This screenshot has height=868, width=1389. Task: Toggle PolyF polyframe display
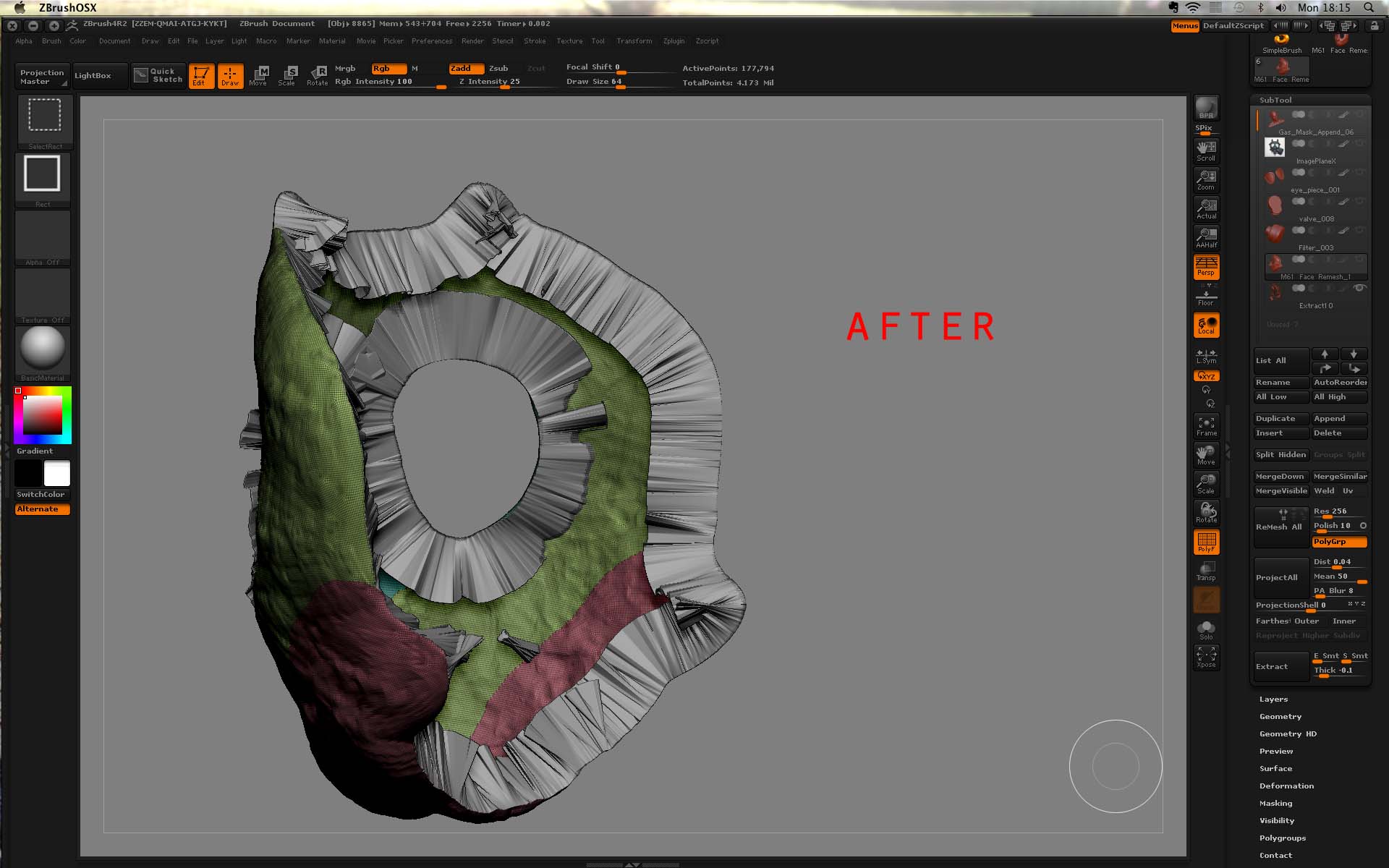1206,542
